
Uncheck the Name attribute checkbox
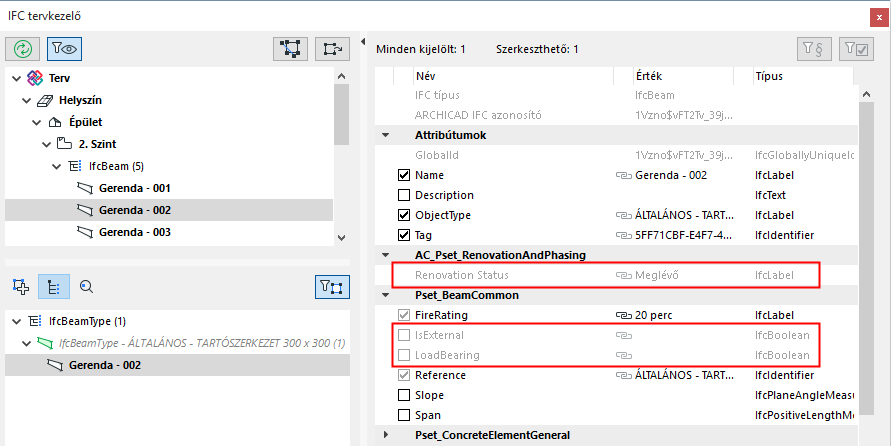point(405,175)
